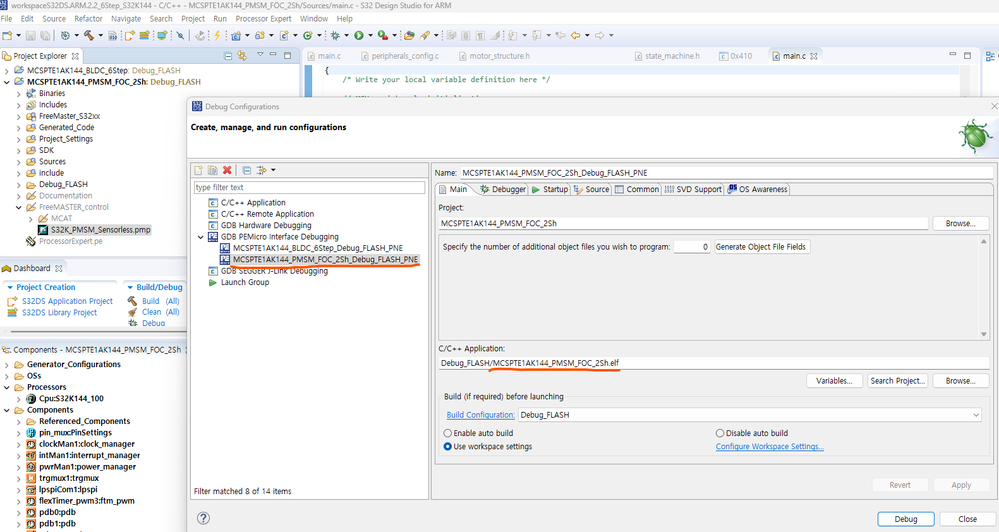
Task: Click the Variables... button
Action: tap(833, 381)
